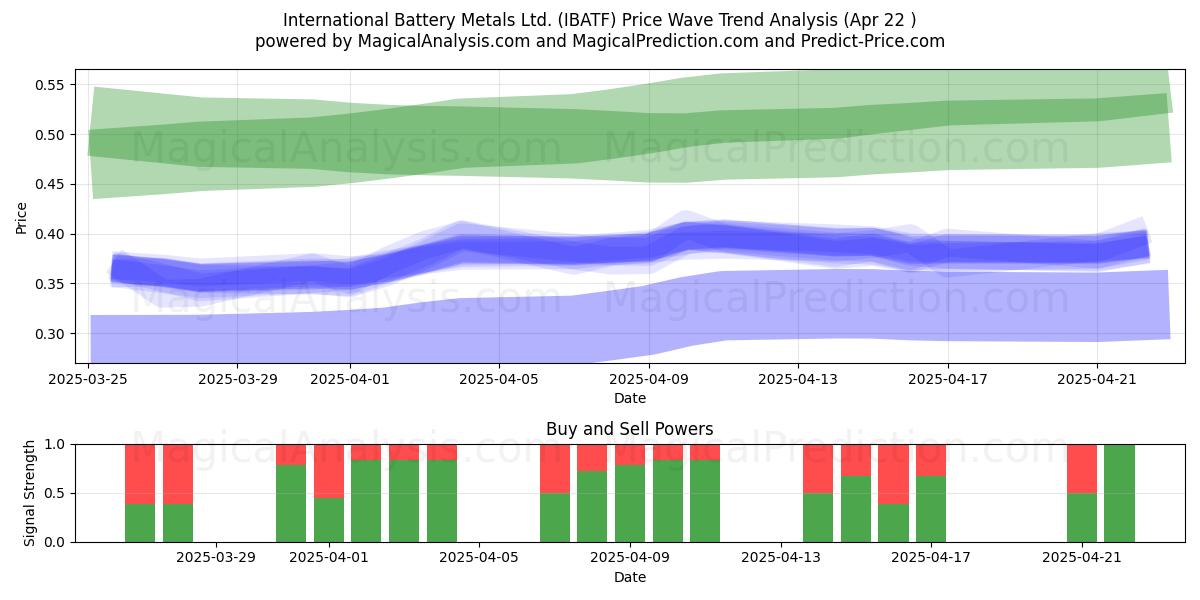Click the 'Price' y-axis label

[22, 216]
